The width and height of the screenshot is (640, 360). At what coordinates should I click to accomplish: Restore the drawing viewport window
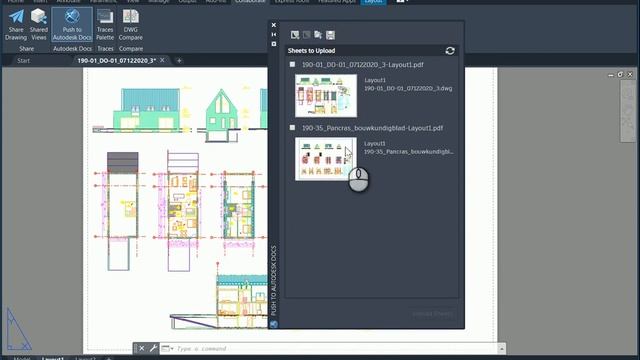click(620, 74)
